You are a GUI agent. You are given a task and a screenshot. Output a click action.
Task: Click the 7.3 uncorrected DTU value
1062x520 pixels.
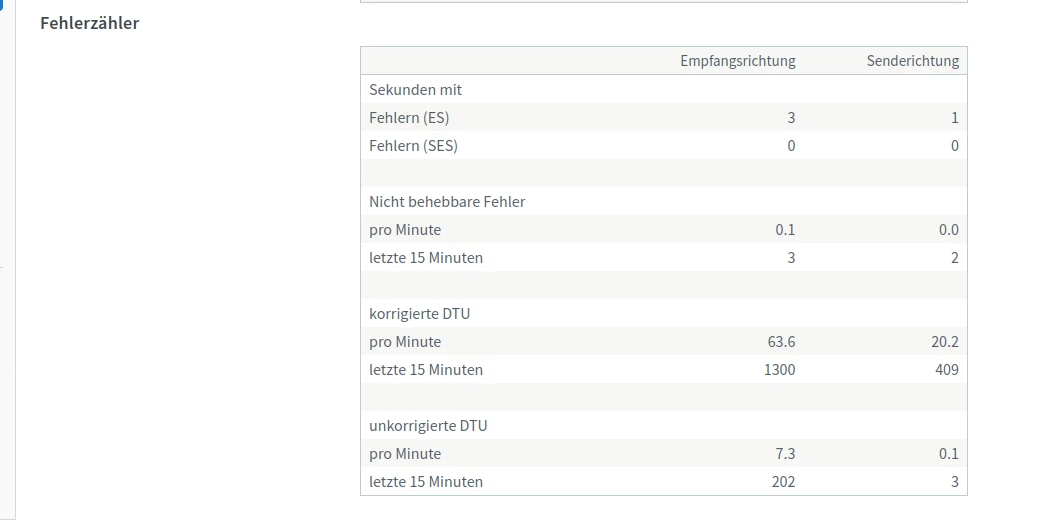785,454
